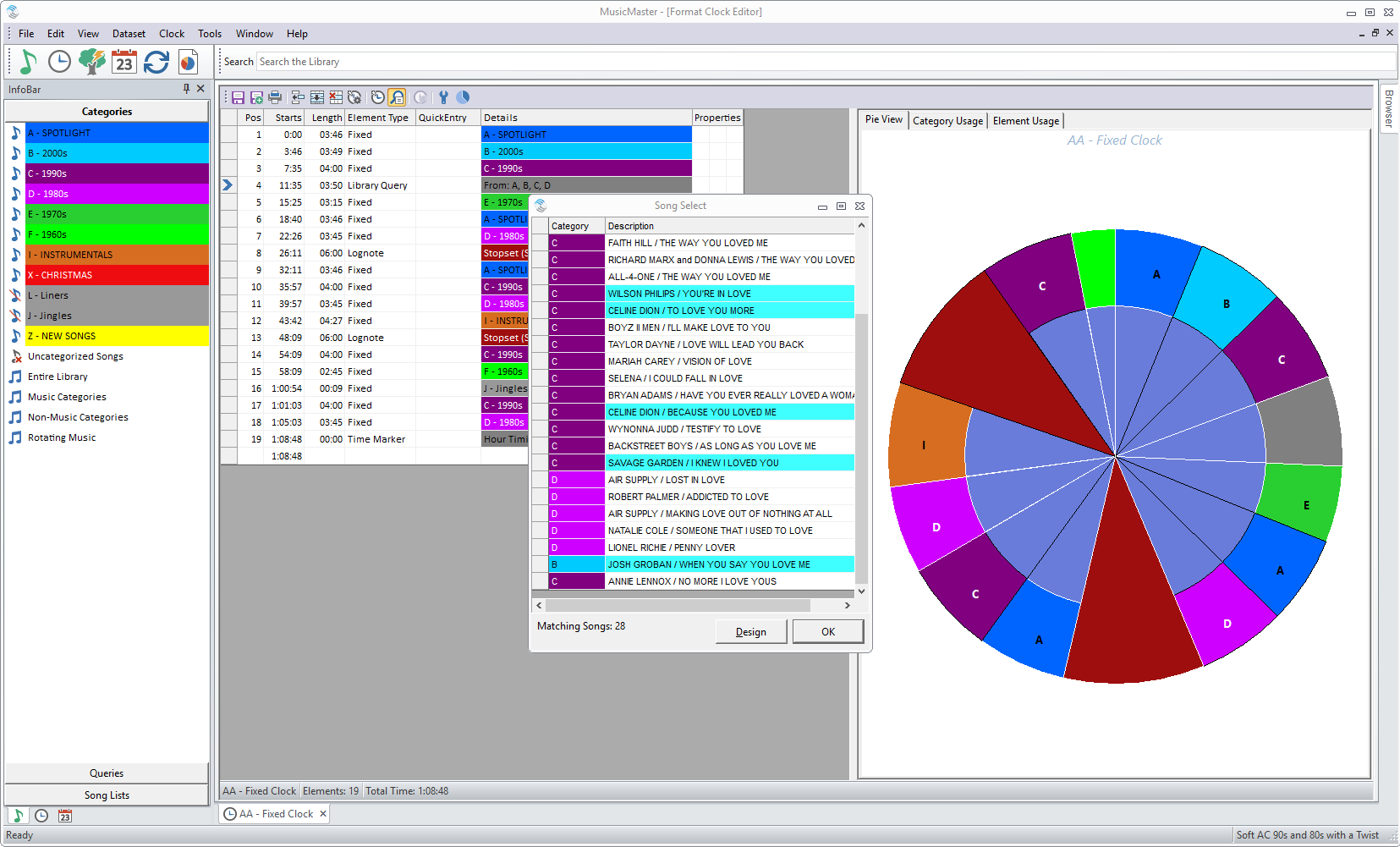Expand the Song Lists section in InfoBar
This screenshot has width=1400, height=847.
click(x=107, y=795)
